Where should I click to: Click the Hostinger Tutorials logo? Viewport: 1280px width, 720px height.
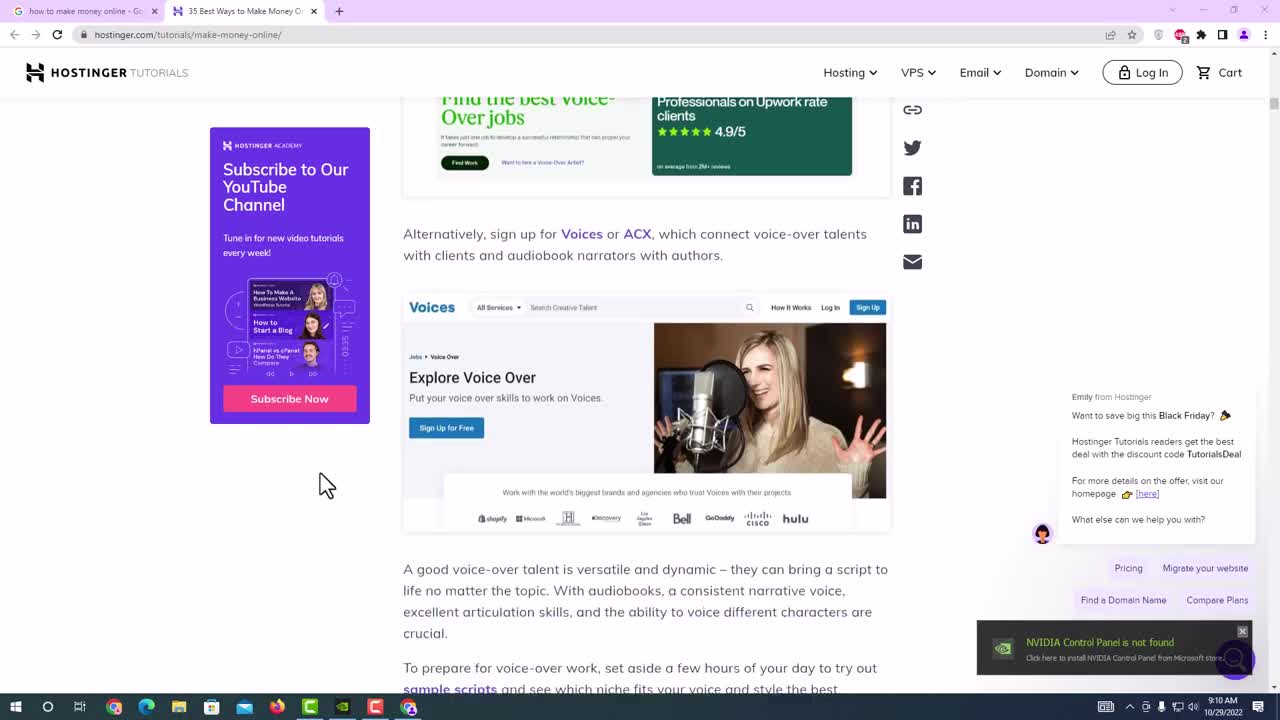click(x=107, y=72)
